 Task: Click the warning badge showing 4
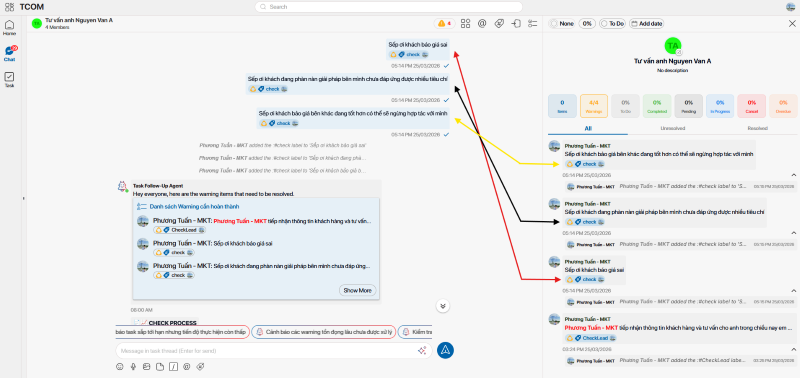pos(444,23)
